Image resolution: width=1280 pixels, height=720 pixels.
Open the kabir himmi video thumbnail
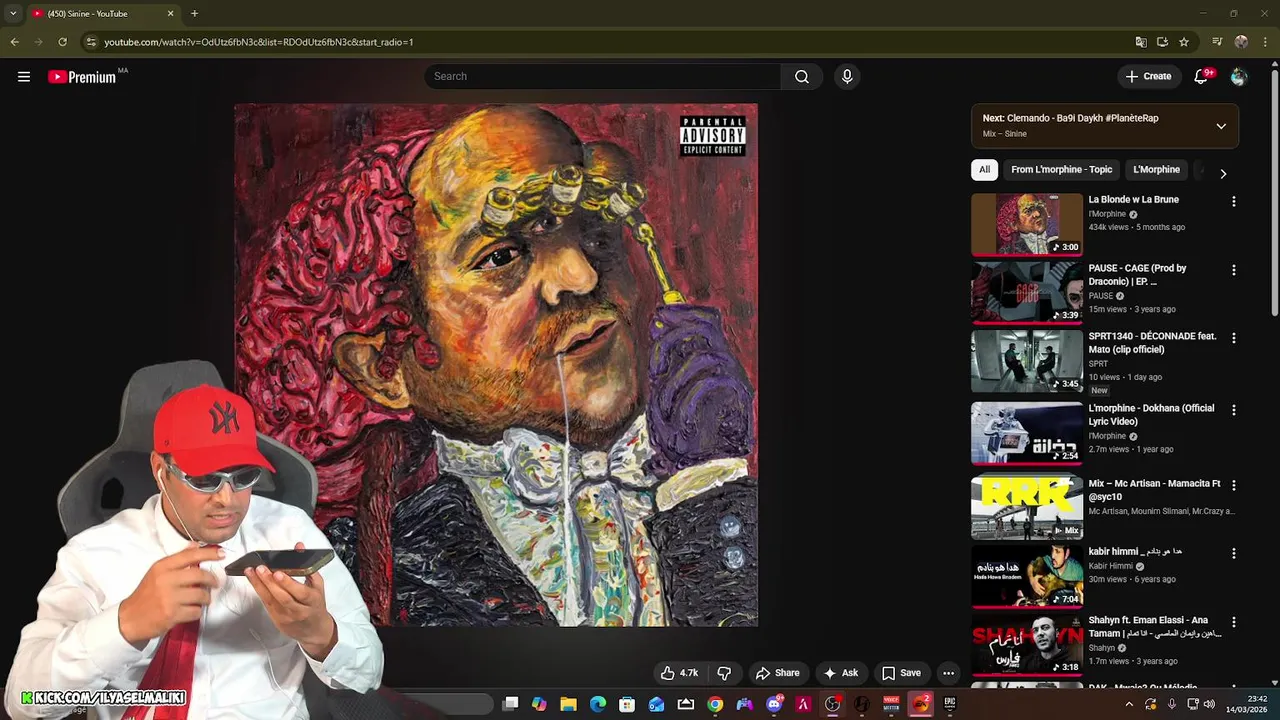click(x=1027, y=577)
